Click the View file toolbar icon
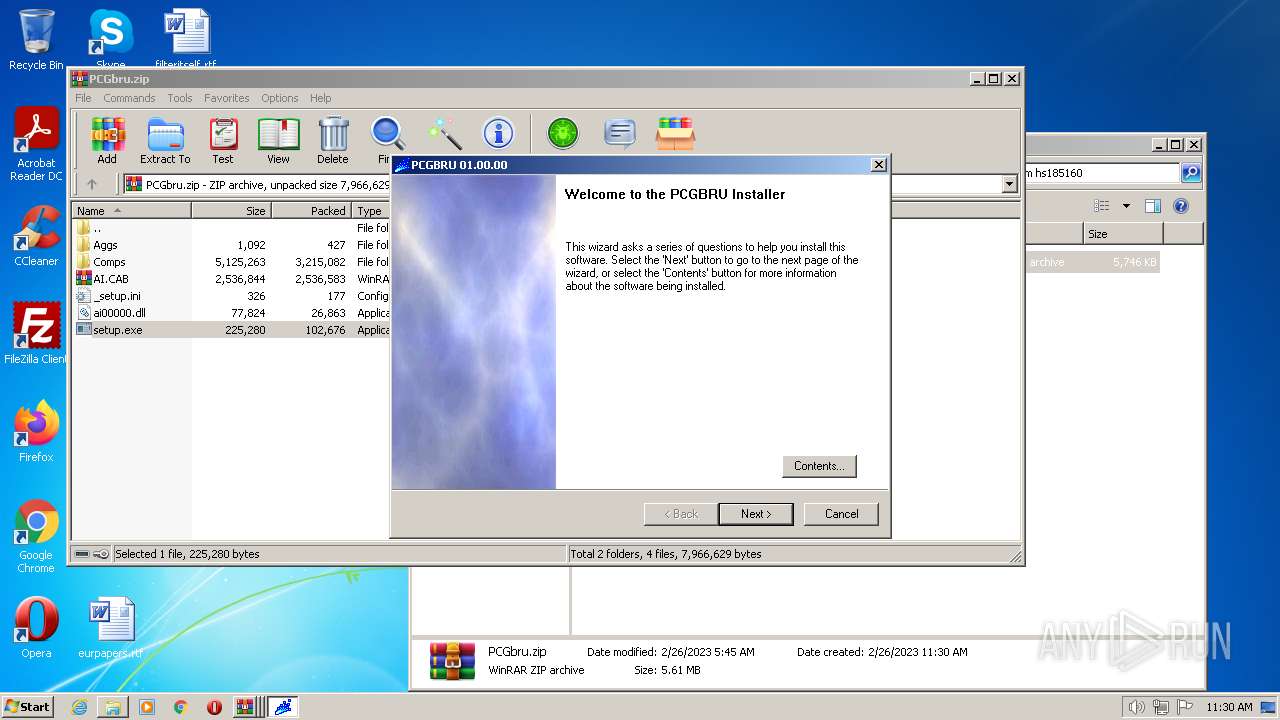 278,140
